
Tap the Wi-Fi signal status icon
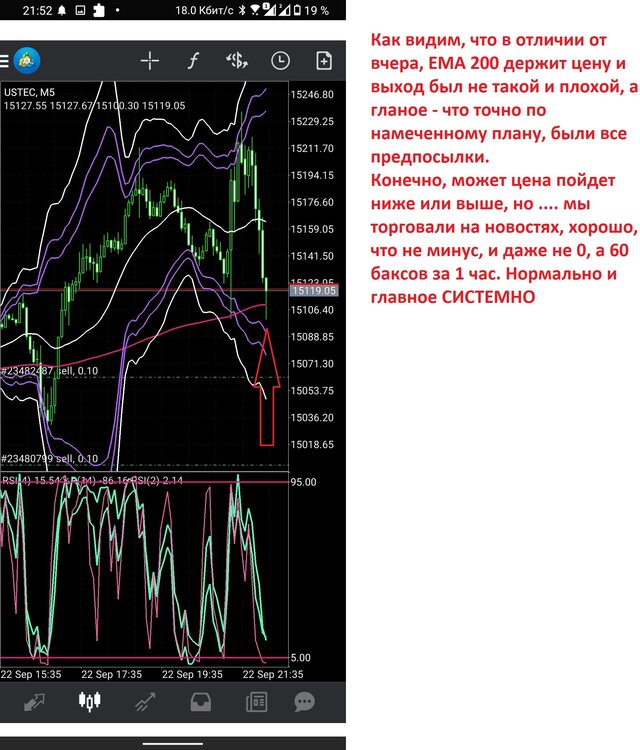point(255,10)
